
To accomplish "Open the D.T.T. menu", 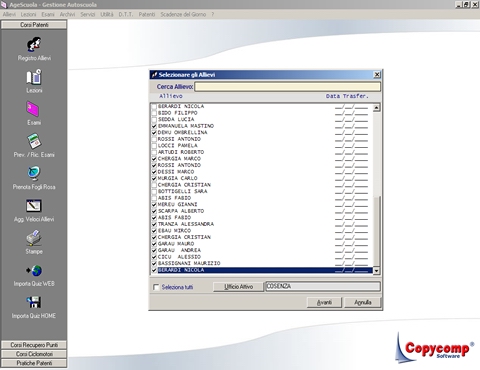I will click(x=126, y=14).
